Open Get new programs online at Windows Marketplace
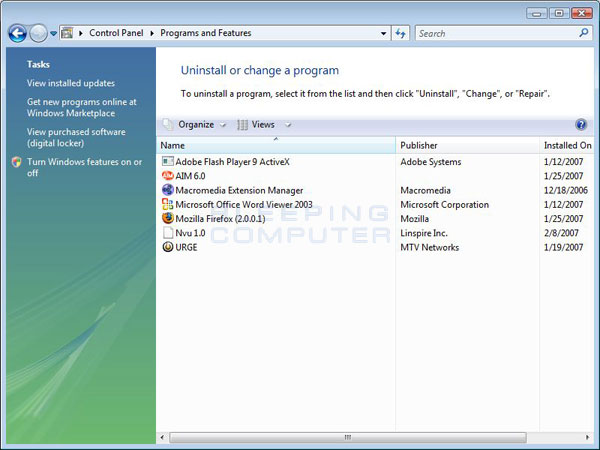Image resolution: width=600 pixels, height=450 pixels. (82, 108)
